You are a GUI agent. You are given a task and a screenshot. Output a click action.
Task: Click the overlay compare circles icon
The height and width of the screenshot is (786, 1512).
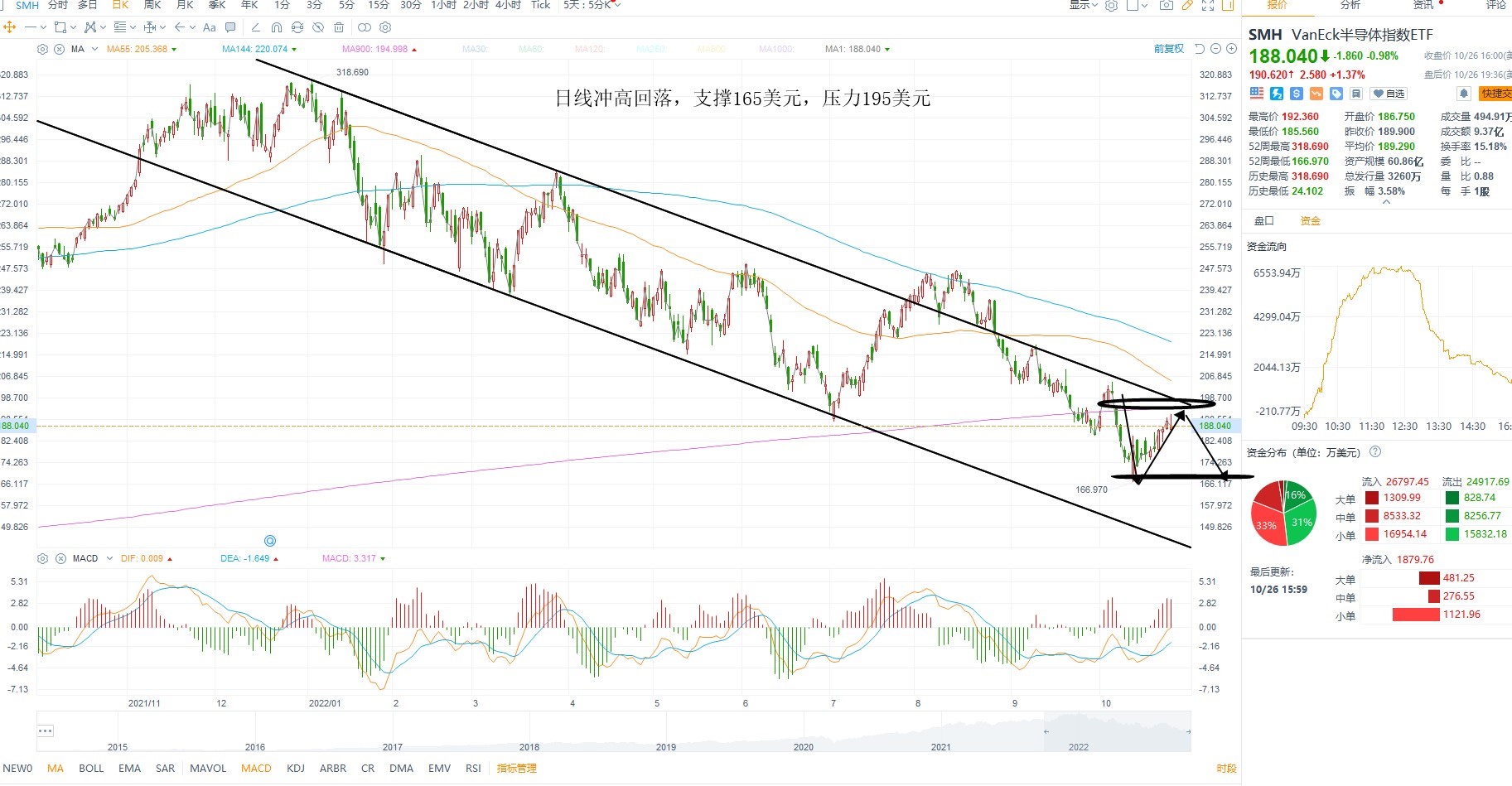(365, 27)
